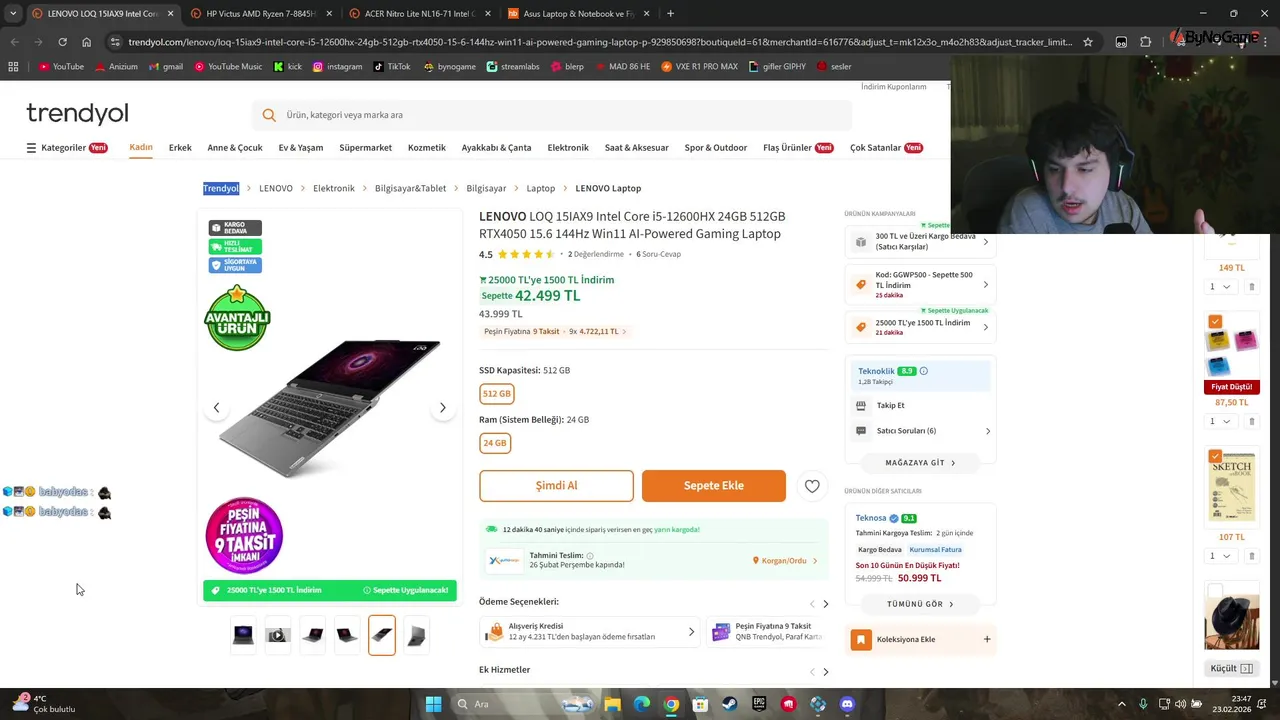Viewport: 1280px width, 720px height.
Task: Click the orange search magnifier icon
Action: 269,115
